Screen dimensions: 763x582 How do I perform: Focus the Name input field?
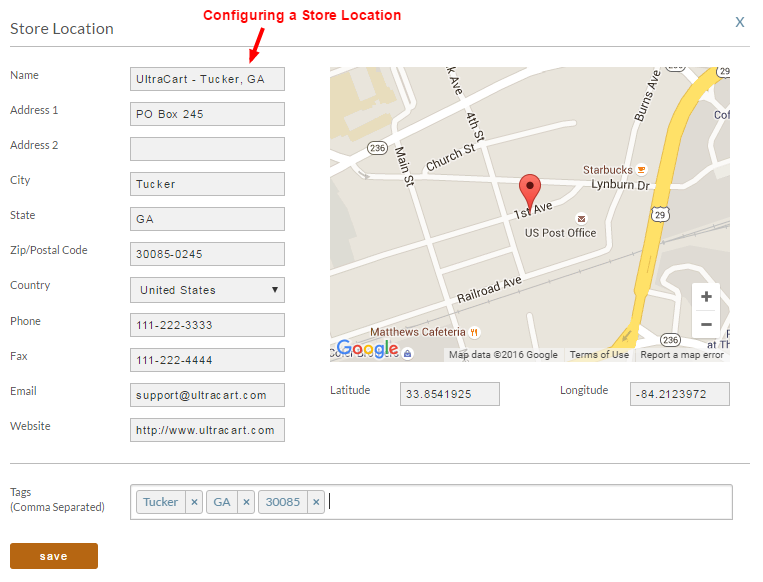(207, 79)
